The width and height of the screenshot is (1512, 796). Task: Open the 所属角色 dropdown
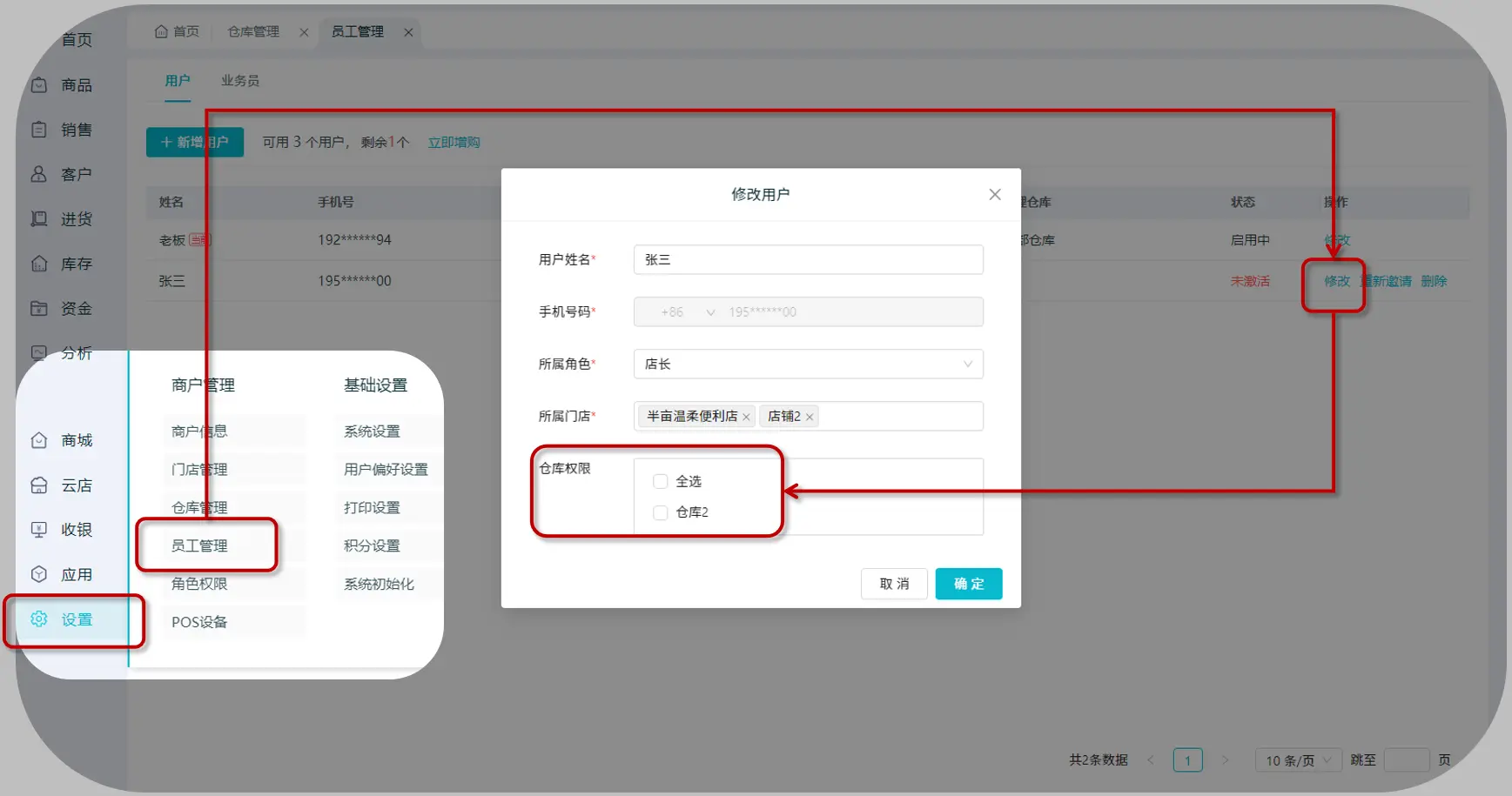coord(809,364)
